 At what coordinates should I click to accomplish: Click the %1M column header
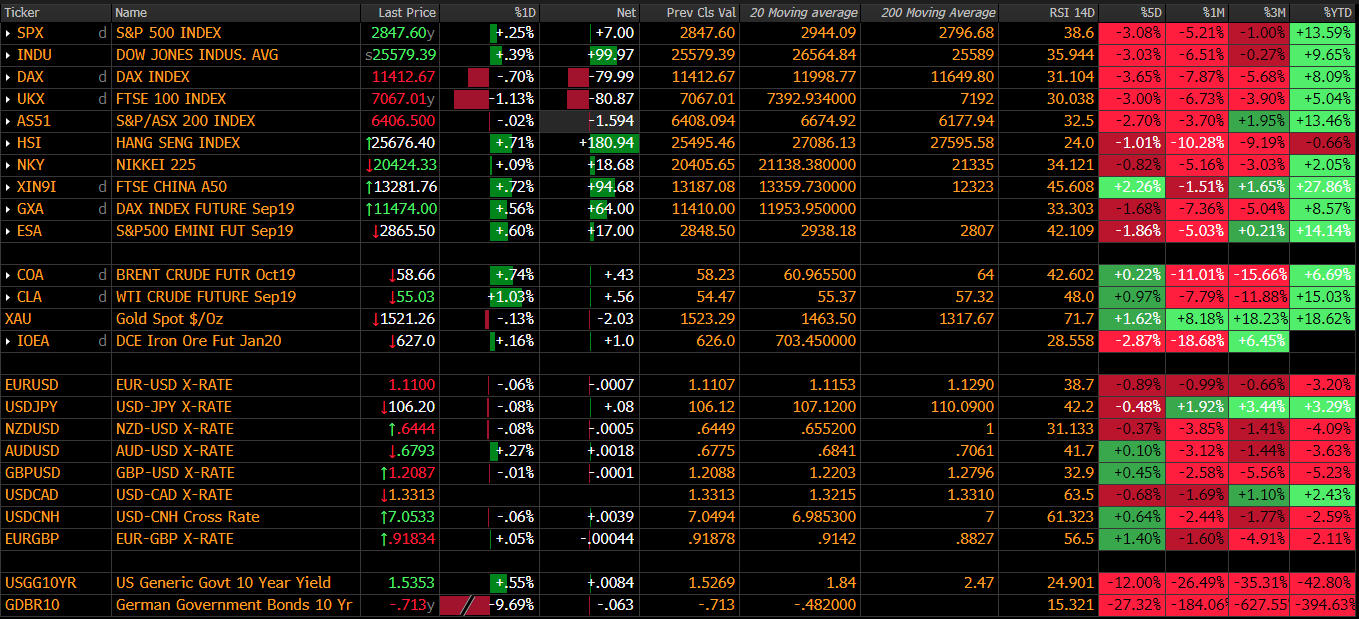click(x=1196, y=12)
